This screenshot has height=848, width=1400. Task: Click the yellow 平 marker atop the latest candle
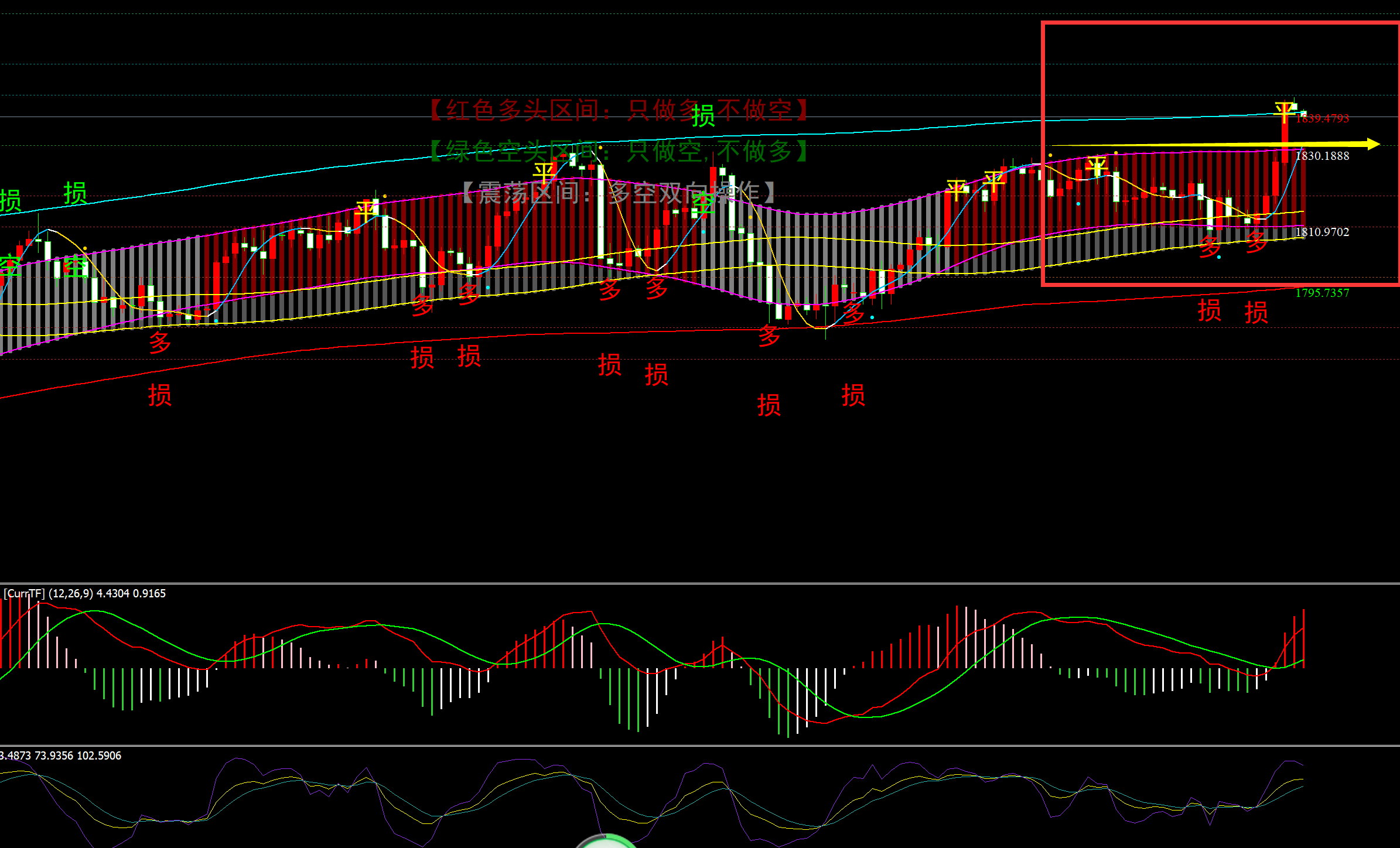pyautogui.click(x=1285, y=112)
